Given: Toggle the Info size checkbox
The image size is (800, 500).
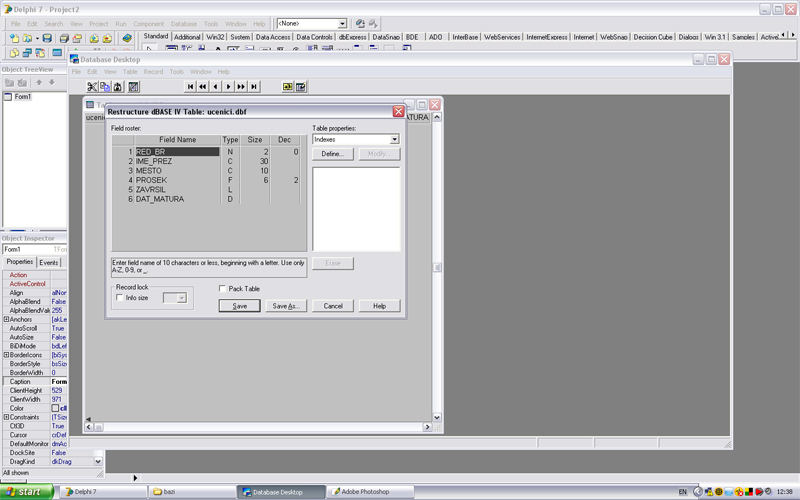Looking at the screenshot, I should (x=120, y=298).
